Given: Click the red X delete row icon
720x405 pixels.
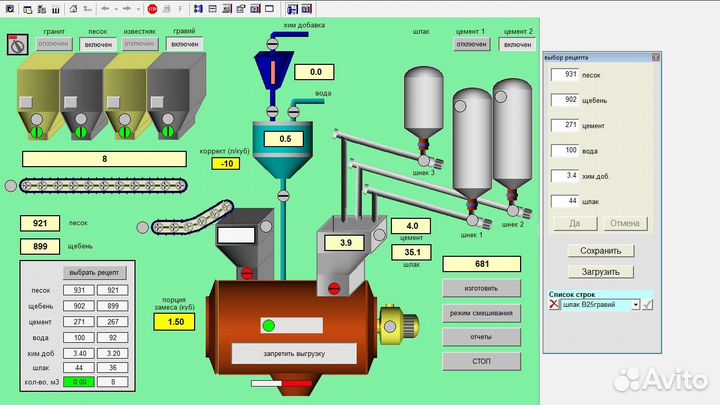Looking at the screenshot, I should pos(555,304).
